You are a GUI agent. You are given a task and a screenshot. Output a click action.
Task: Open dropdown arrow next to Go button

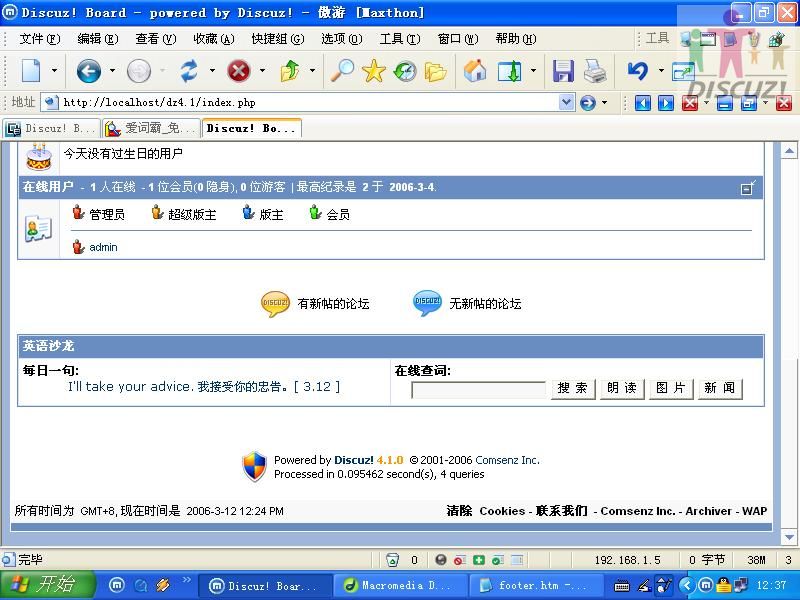point(605,103)
